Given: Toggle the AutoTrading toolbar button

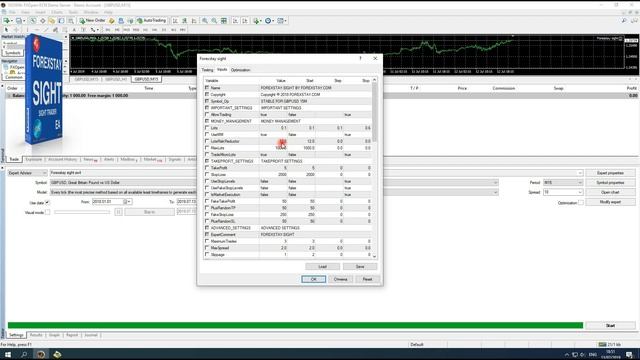Looking at the screenshot, I should click(151, 20).
